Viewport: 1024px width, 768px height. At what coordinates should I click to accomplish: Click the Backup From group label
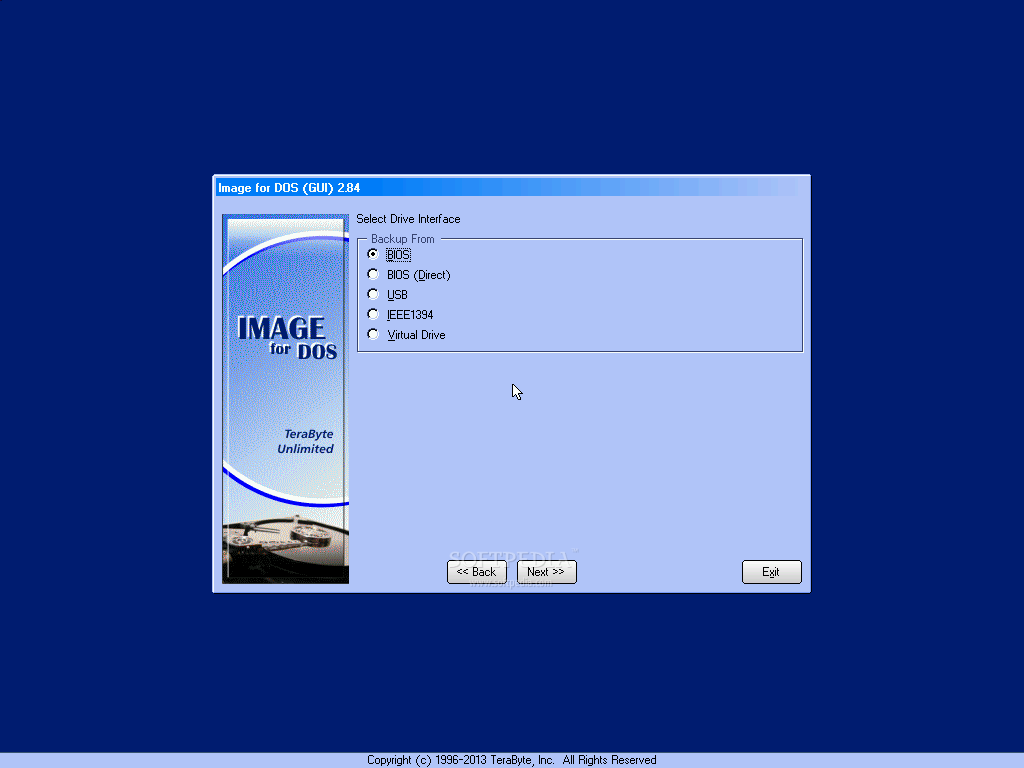[402, 239]
